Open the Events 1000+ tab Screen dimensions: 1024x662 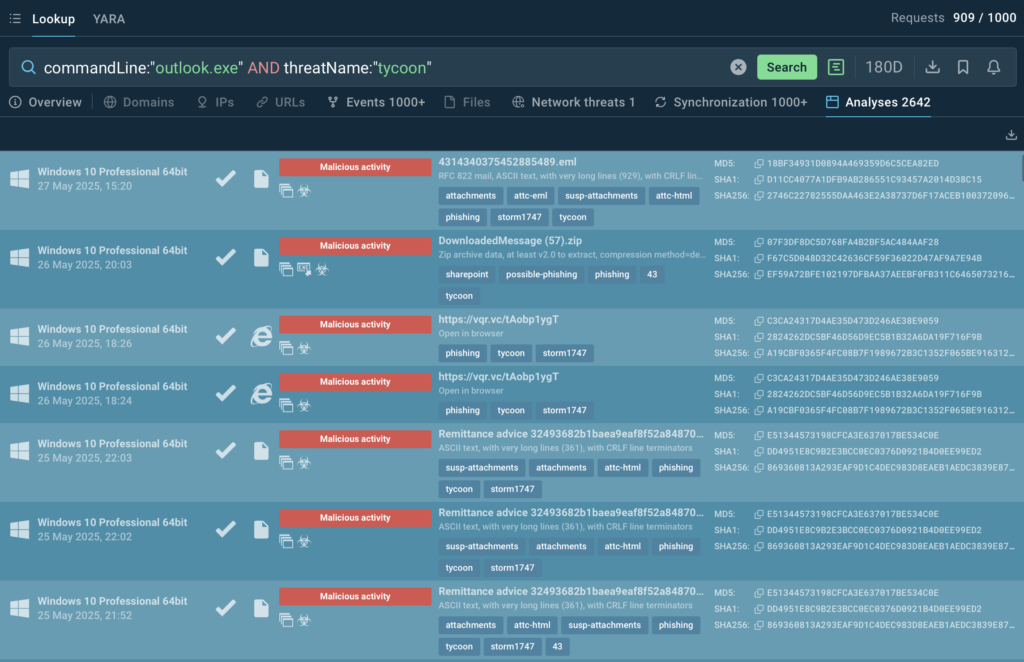[376, 102]
